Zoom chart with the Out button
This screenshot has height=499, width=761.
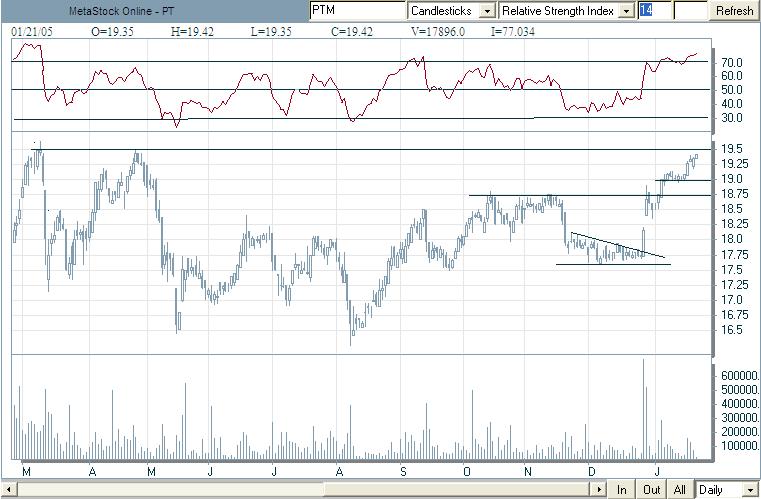(x=651, y=489)
